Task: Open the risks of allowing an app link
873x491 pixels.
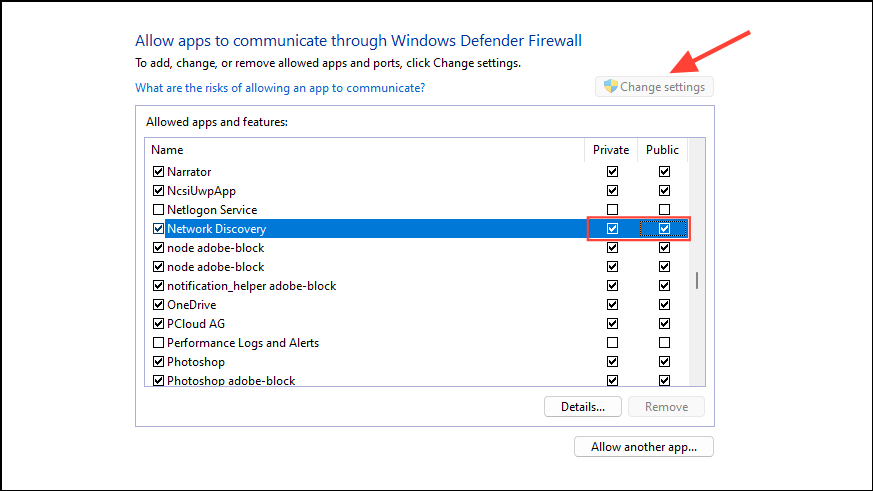Action: point(280,88)
